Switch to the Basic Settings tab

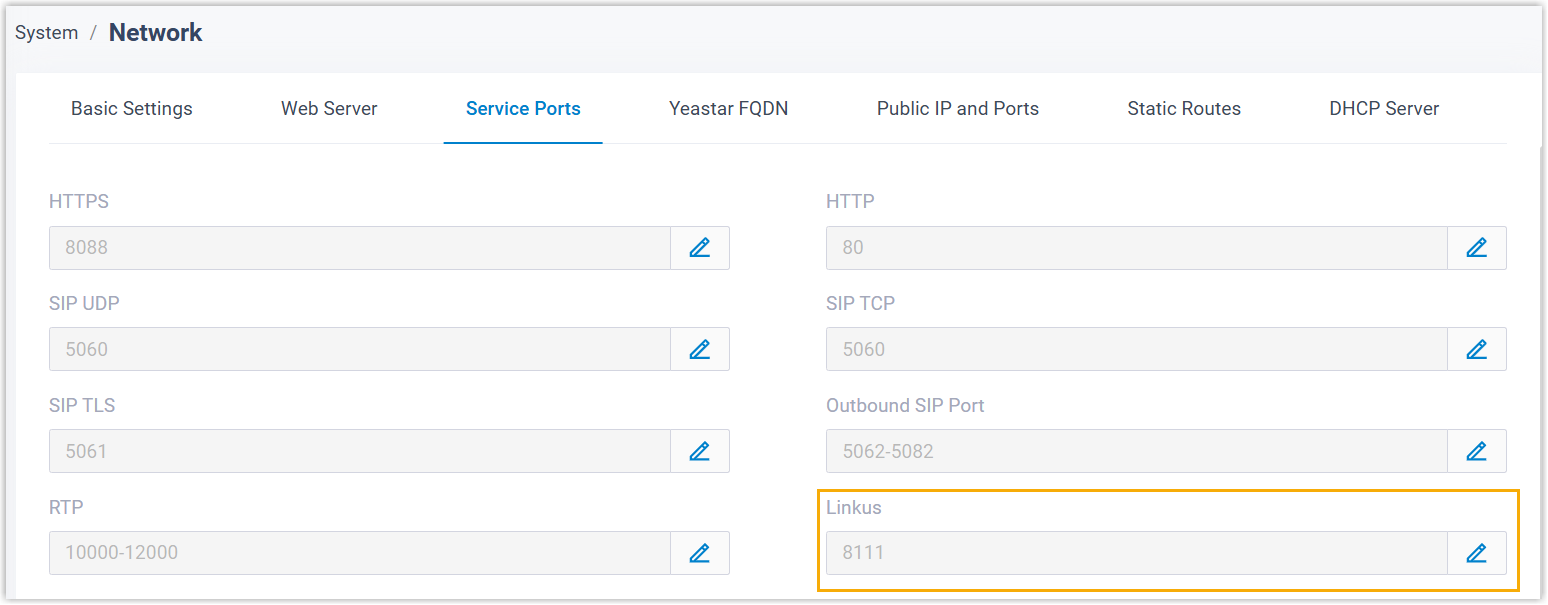pos(132,109)
